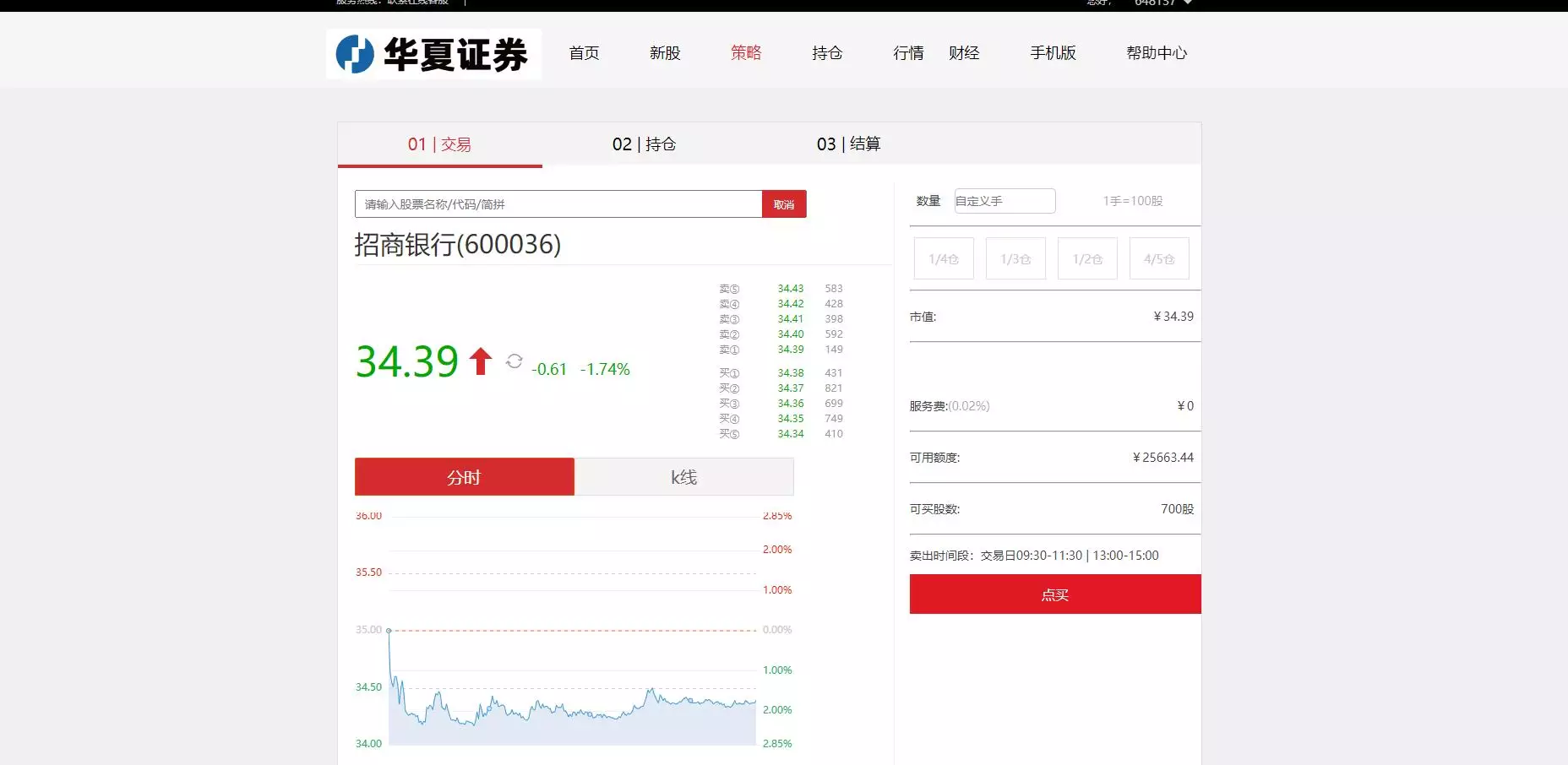Open the 财经 nav item
The height and width of the screenshot is (765, 1568).
pyautogui.click(x=964, y=53)
